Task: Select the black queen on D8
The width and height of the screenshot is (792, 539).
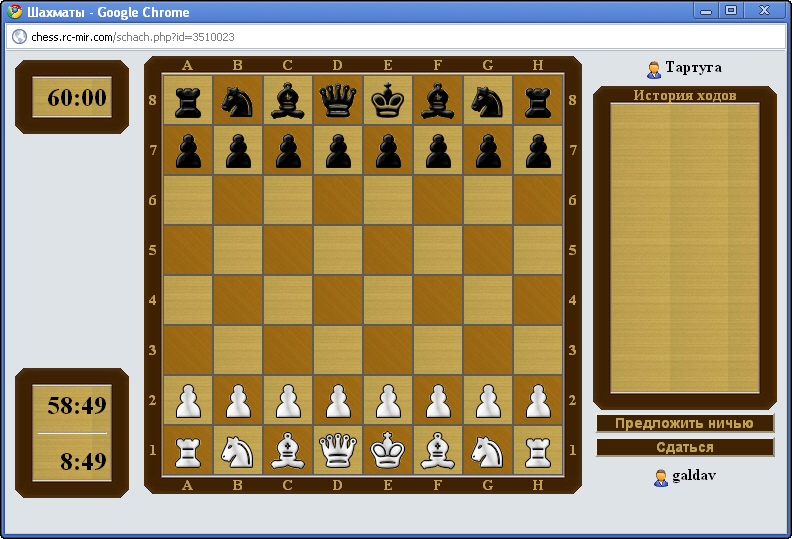Action: pos(338,100)
